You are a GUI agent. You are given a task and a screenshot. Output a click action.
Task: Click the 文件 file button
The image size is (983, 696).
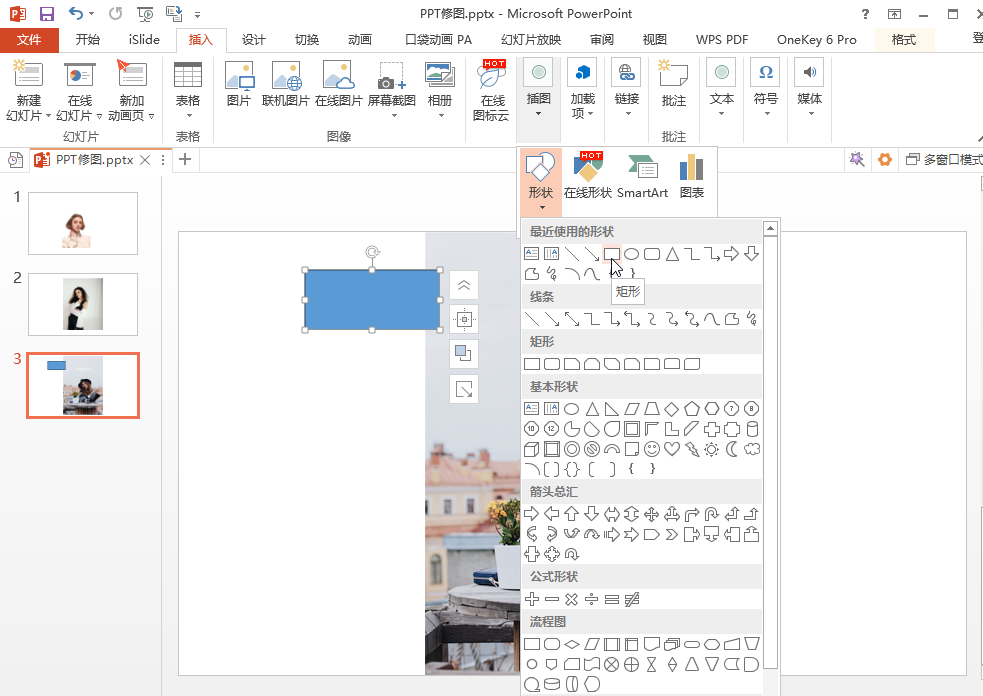[29, 40]
